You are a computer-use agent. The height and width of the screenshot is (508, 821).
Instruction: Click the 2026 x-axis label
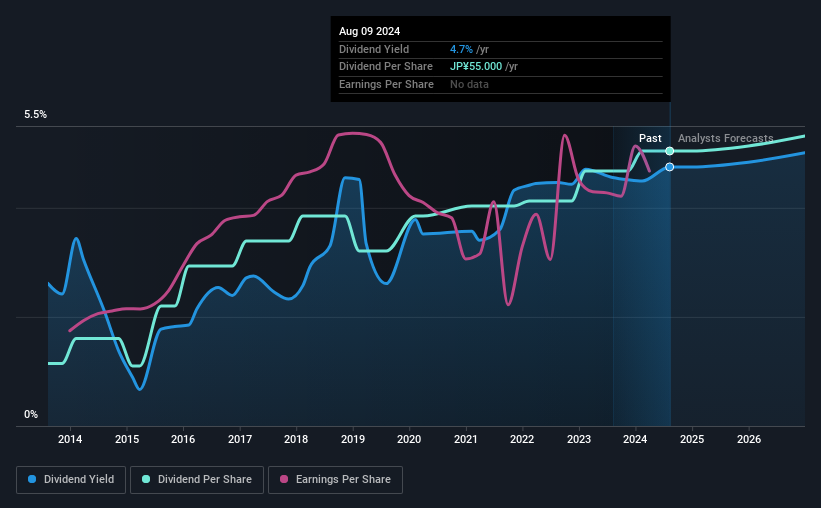(x=749, y=439)
